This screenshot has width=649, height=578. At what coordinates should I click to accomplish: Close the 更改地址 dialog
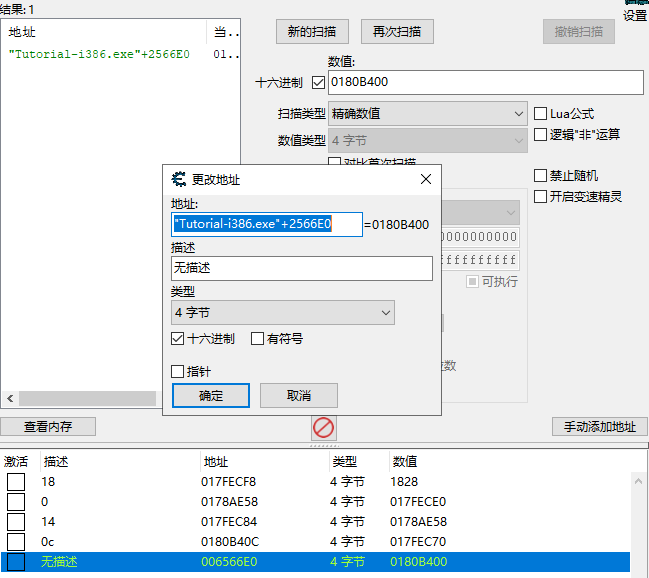pos(425,179)
